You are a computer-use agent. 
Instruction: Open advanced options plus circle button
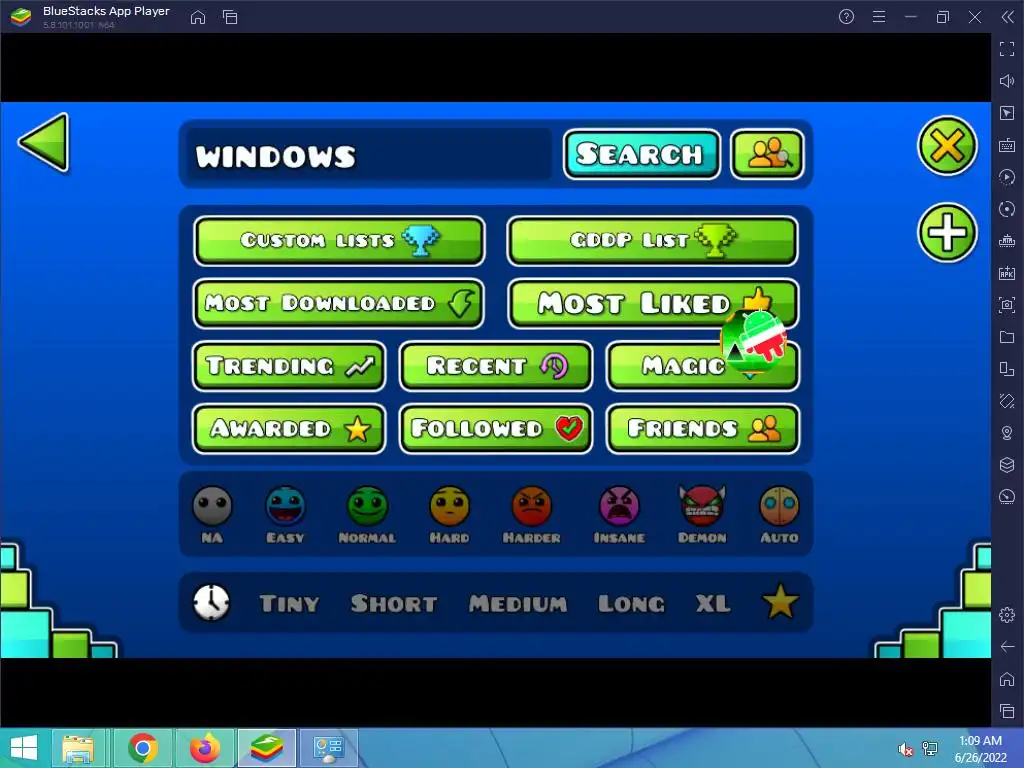pyautogui.click(x=947, y=232)
